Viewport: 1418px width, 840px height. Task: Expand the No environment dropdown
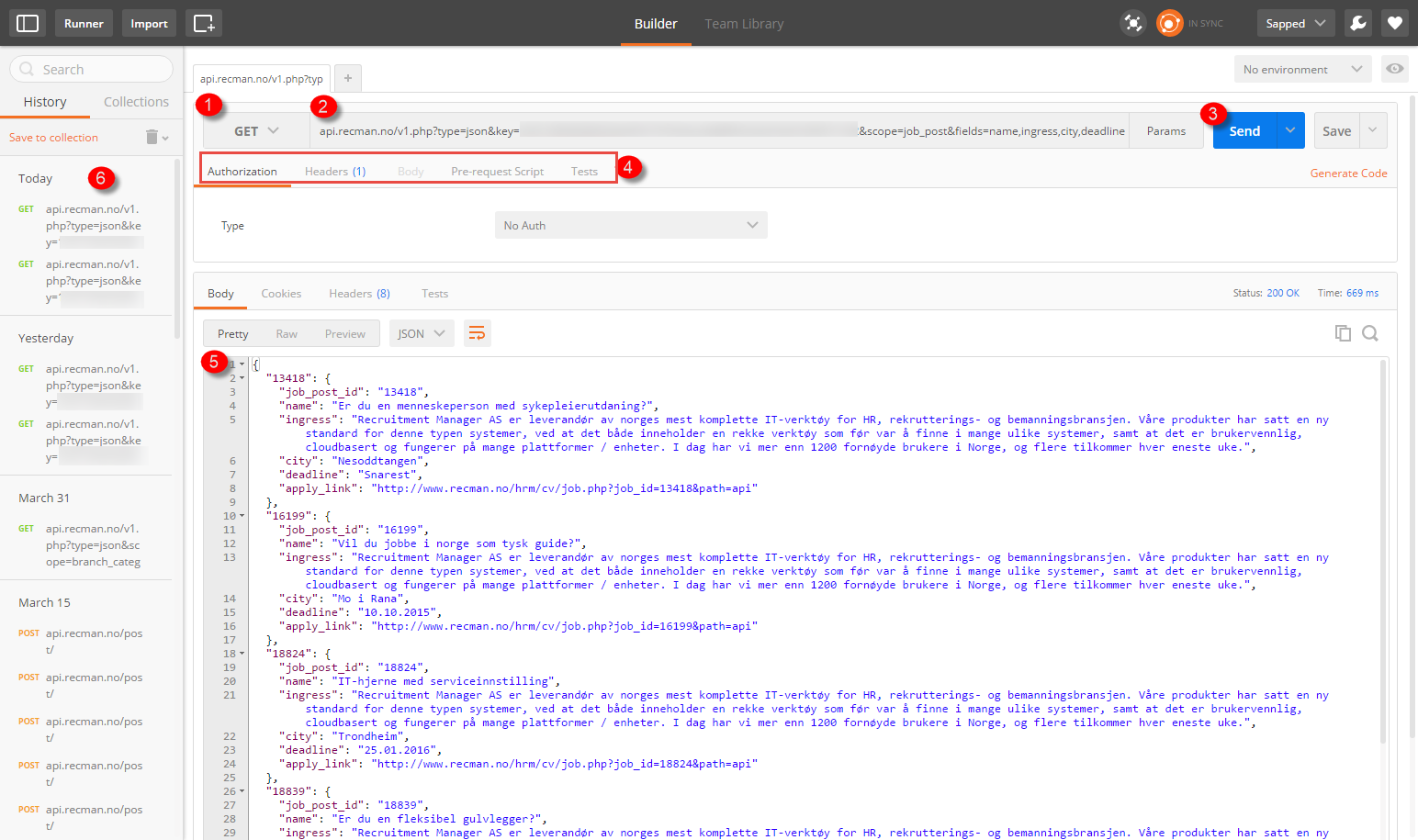[x=1301, y=69]
